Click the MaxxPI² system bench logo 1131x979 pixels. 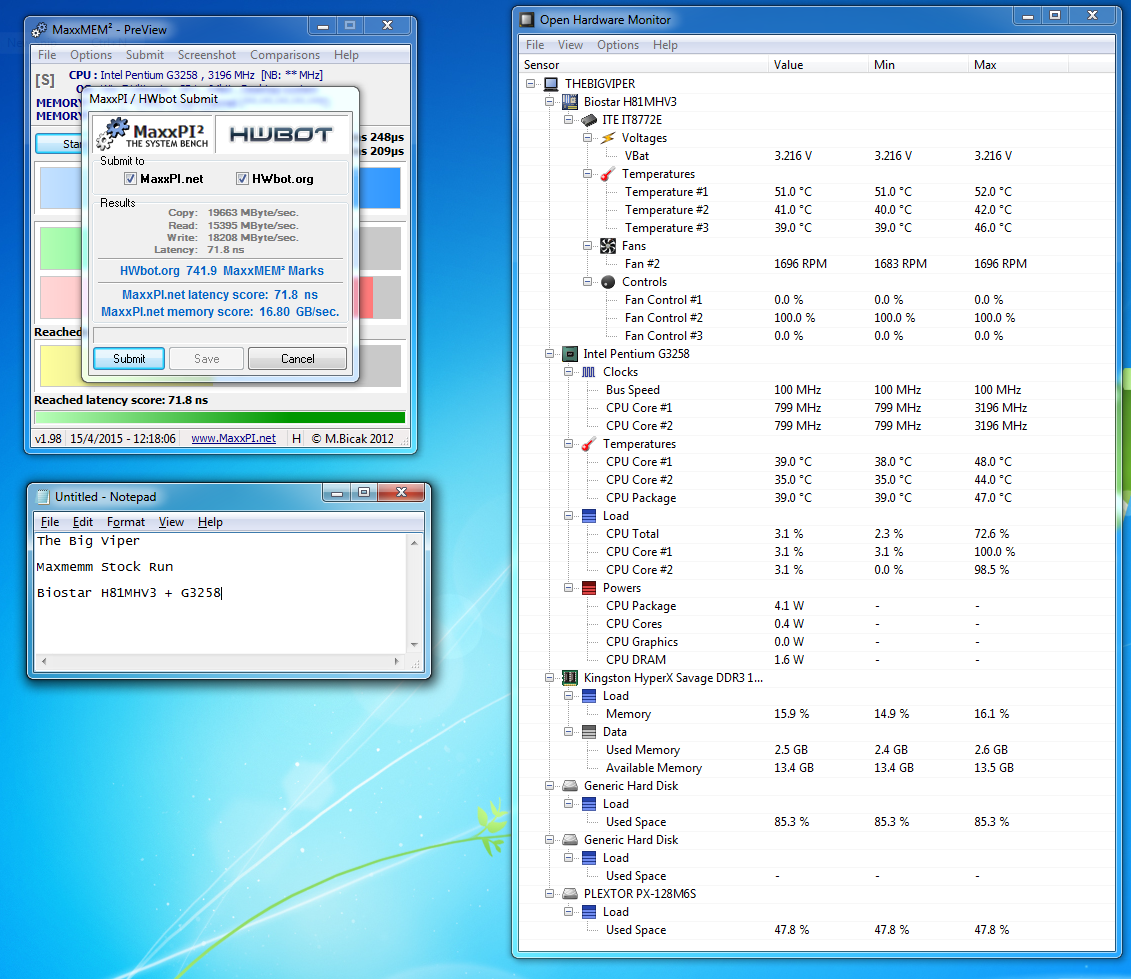pyautogui.click(x=154, y=134)
